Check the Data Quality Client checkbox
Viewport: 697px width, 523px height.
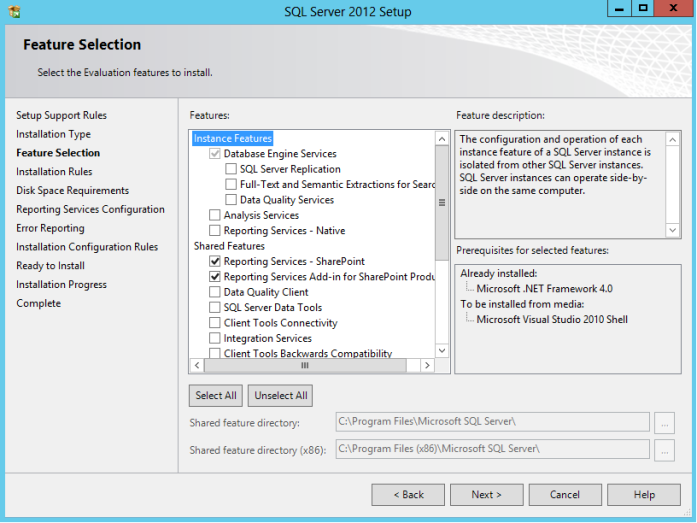(x=215, y=292)
